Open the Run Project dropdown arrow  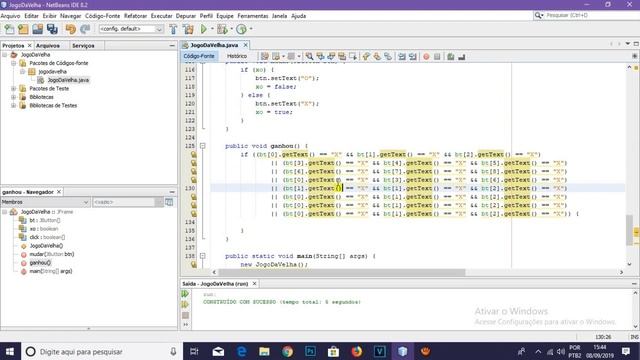pos(212,29)
